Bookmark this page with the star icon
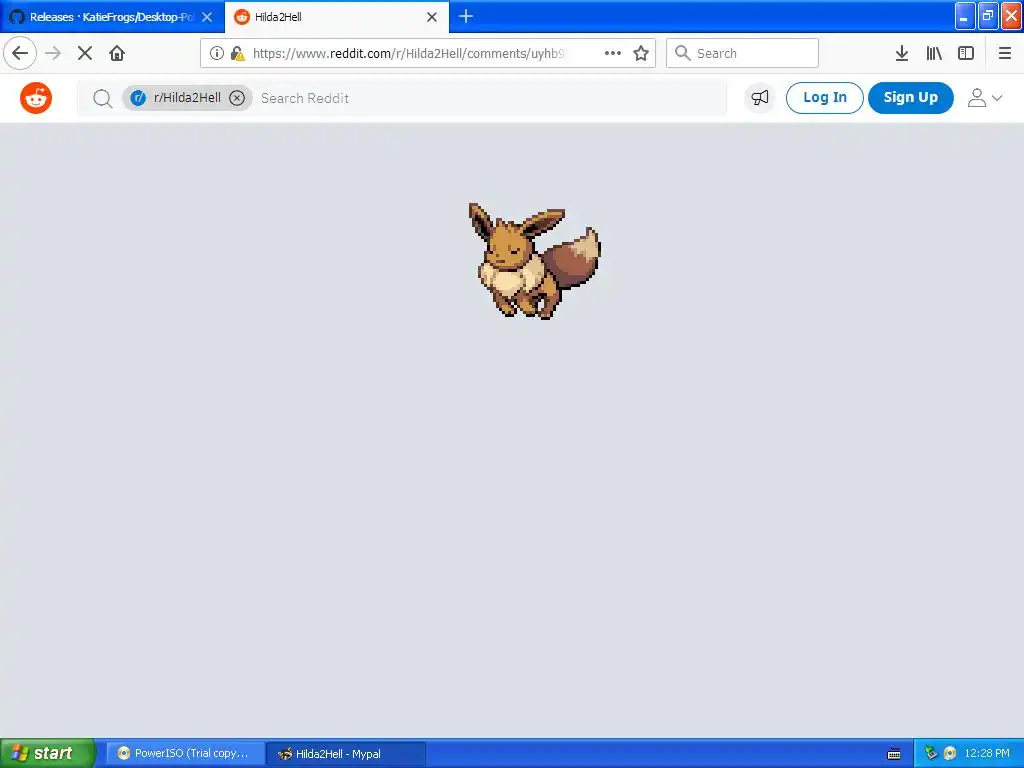This screenshot has height=768, width=1024. click(641, 53)
